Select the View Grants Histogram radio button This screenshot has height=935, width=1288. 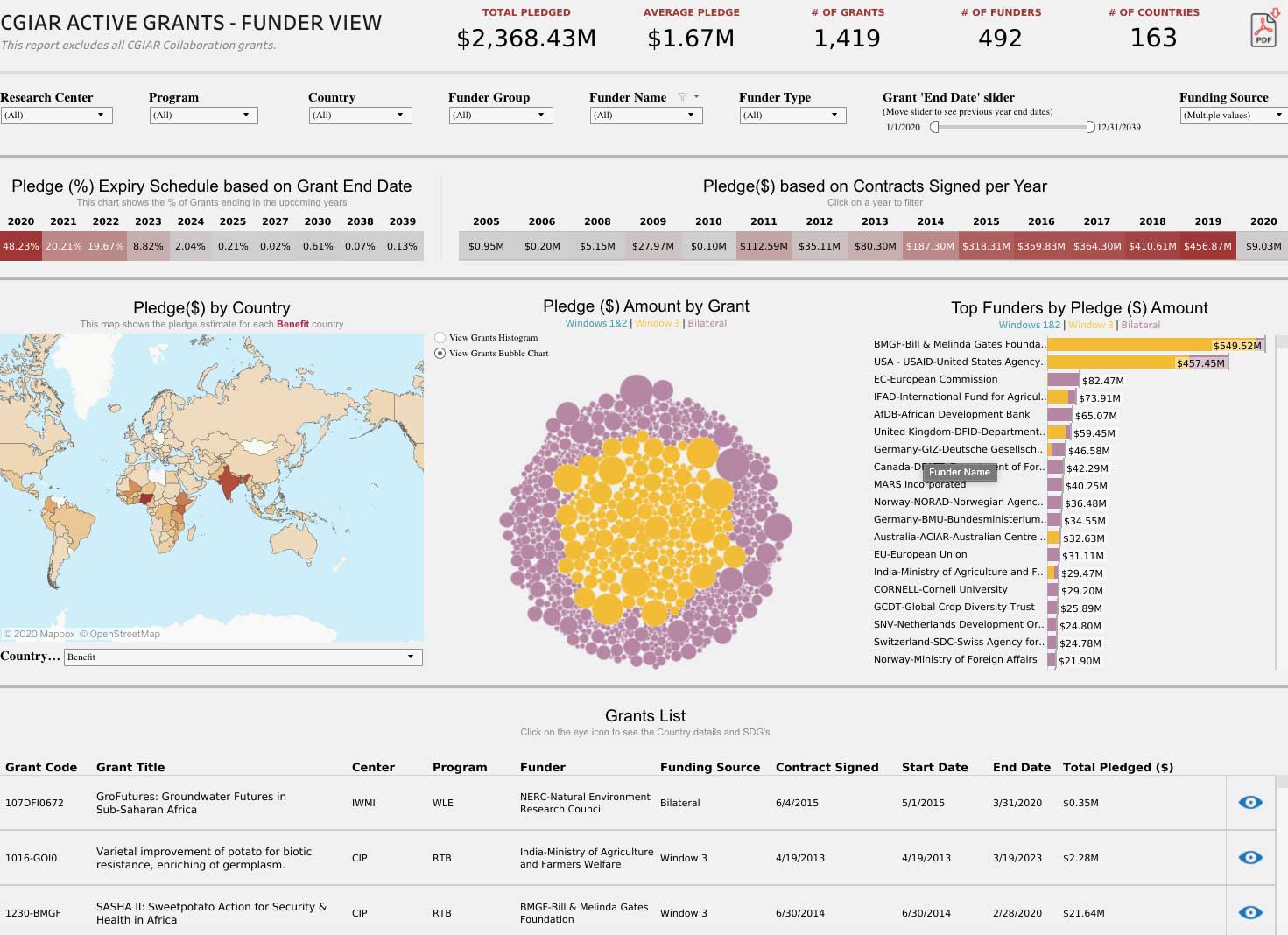[x=440, y=338]
